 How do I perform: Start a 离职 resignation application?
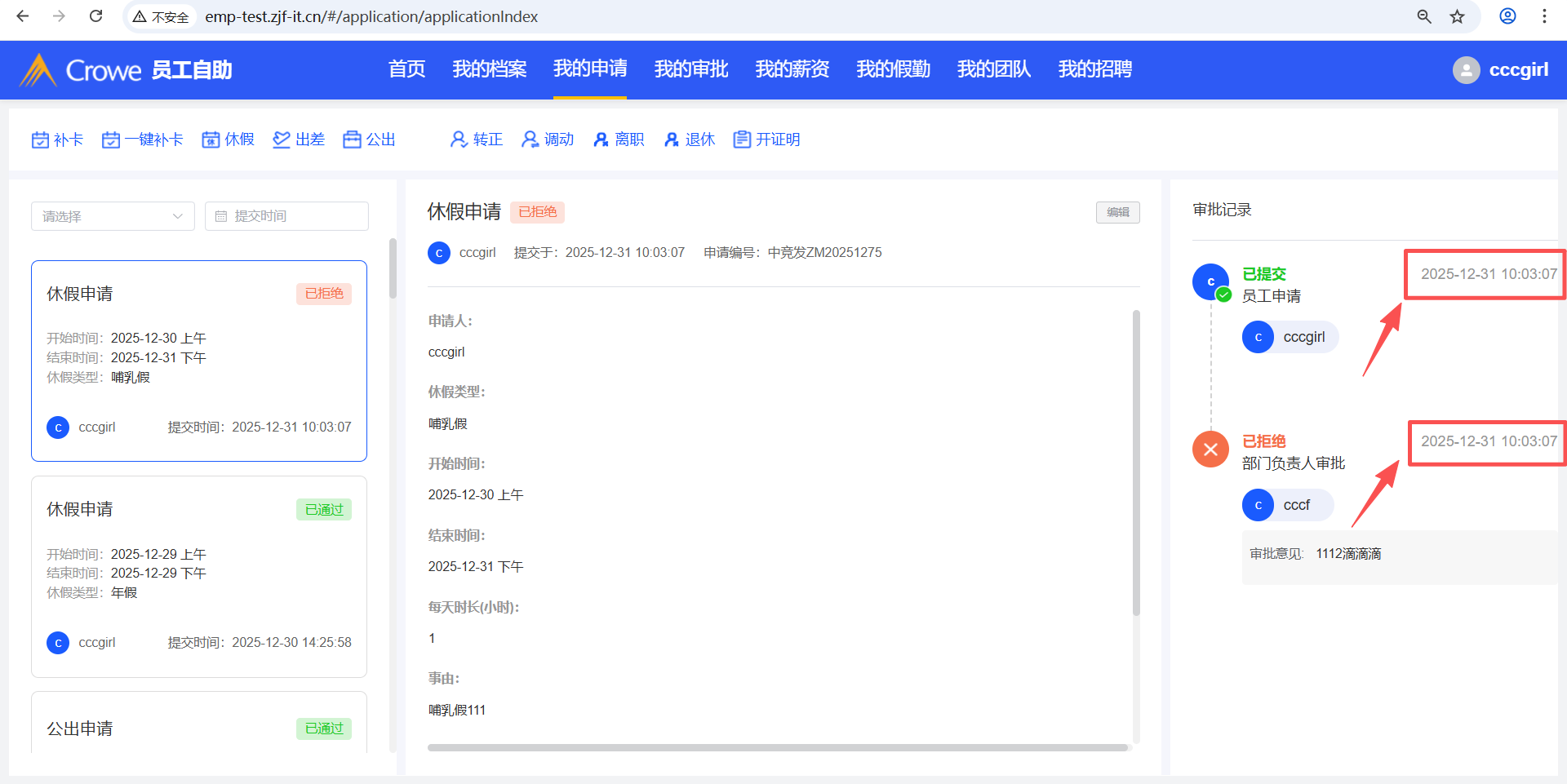619,140
